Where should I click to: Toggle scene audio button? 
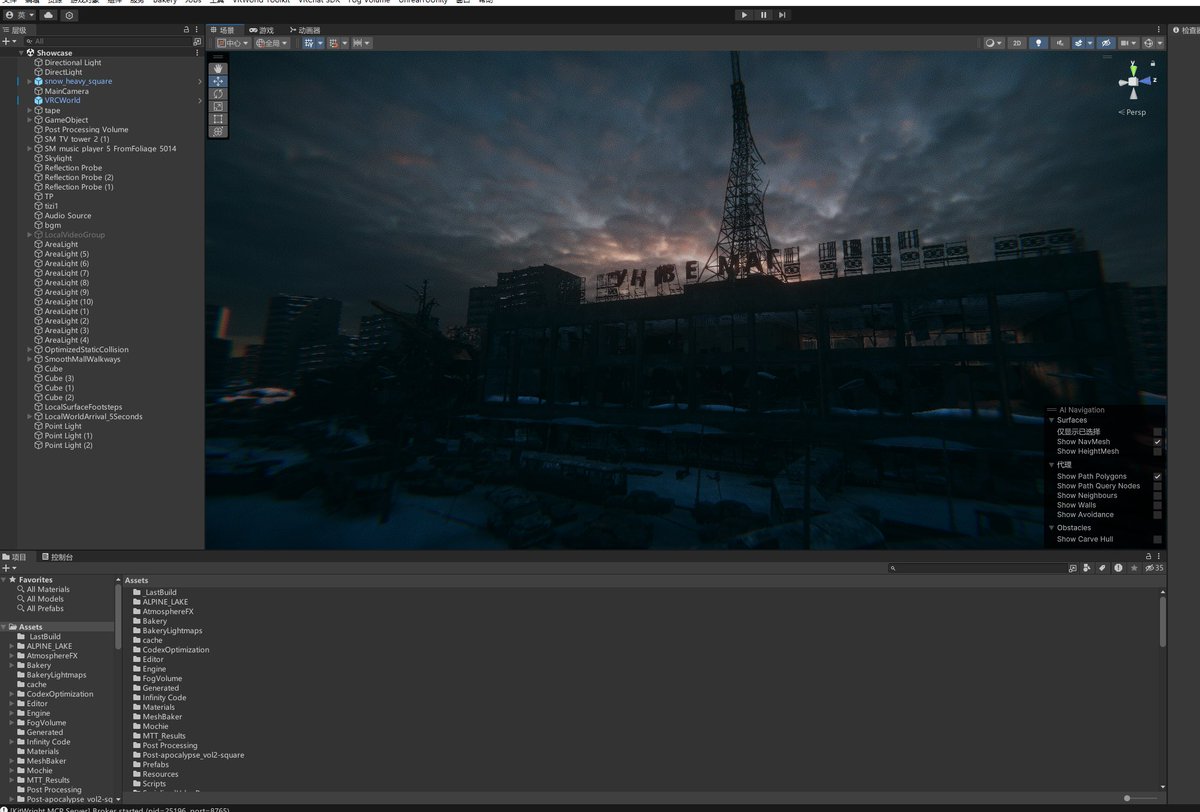(1060, 43)
